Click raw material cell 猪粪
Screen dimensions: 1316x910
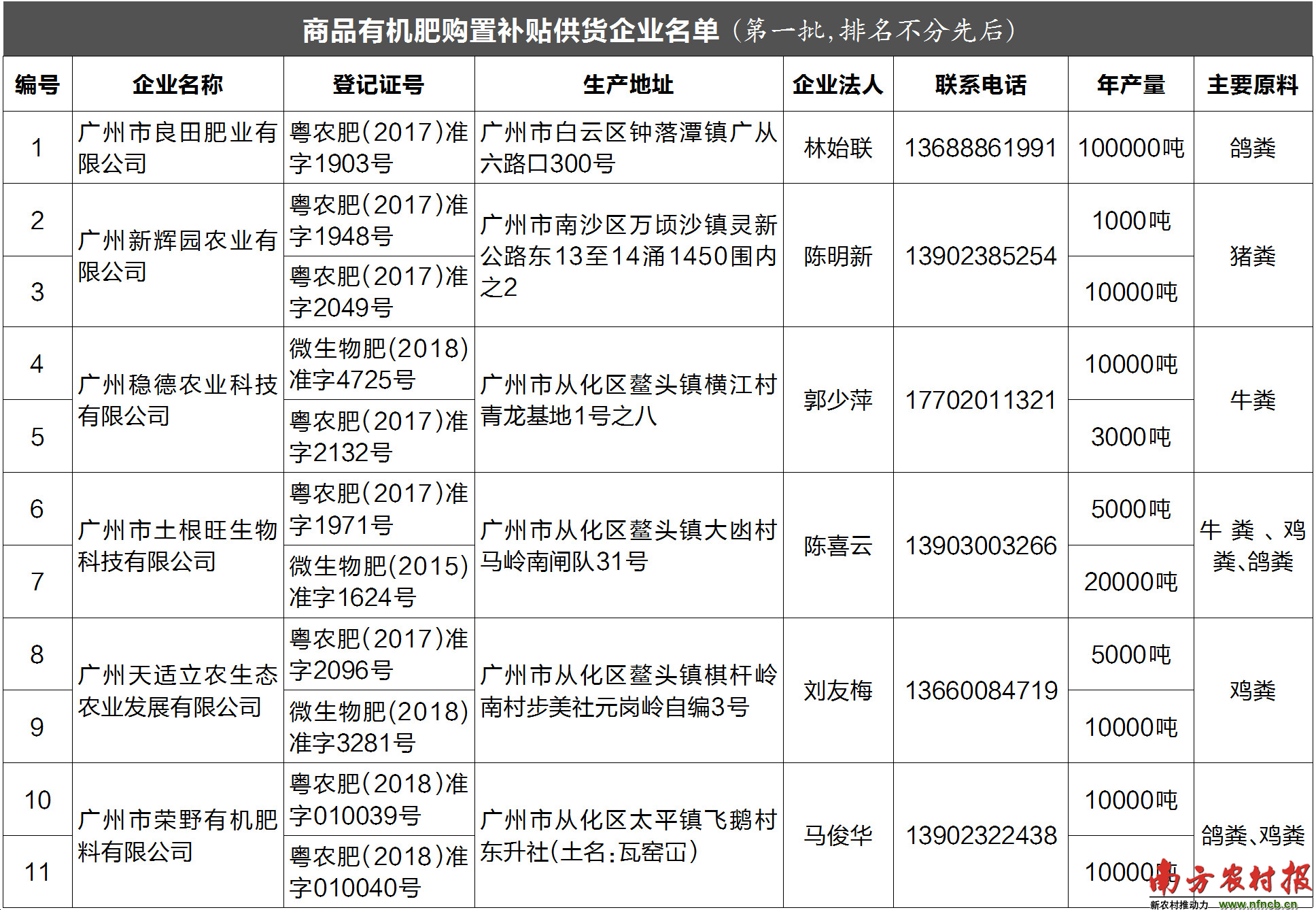click(x=1253, y=256)
